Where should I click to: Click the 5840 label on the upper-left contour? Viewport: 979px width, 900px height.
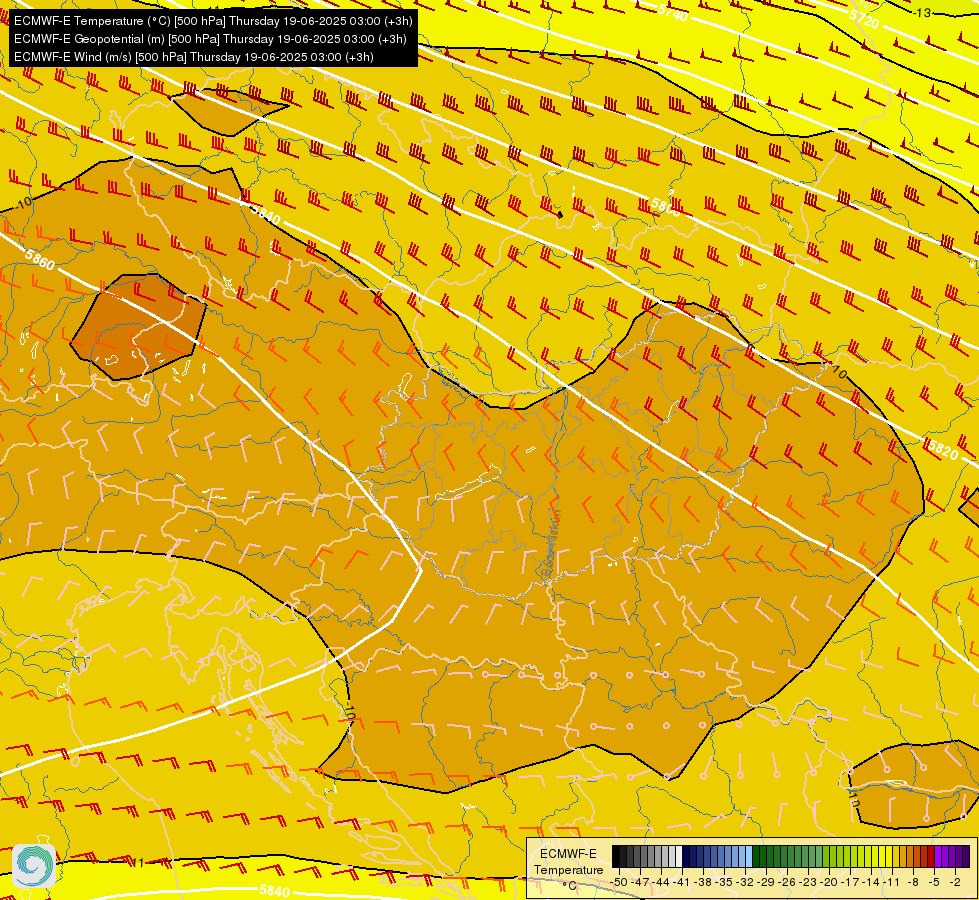click(266, 215)
